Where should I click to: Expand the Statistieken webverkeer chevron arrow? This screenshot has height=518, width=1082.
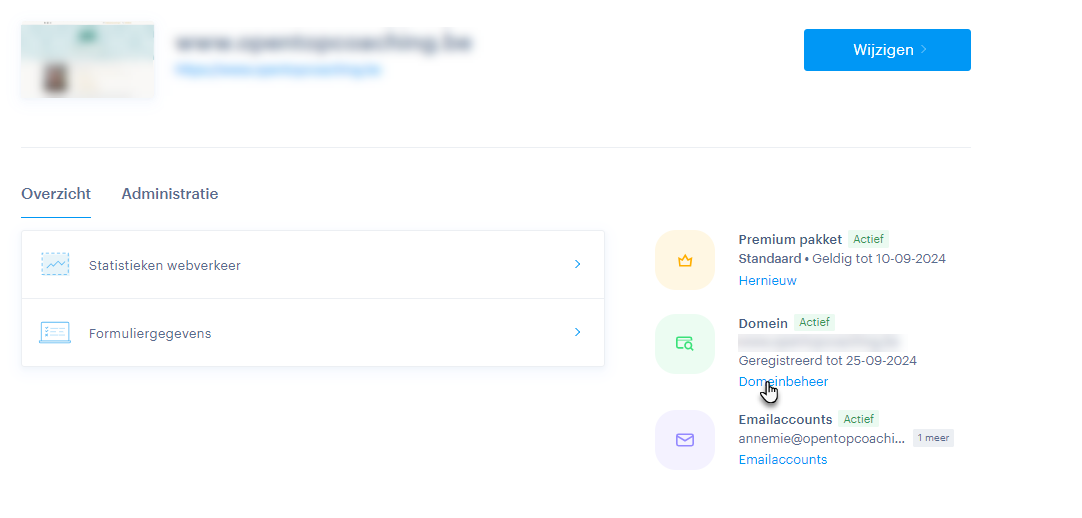click(x=578, y=264)
